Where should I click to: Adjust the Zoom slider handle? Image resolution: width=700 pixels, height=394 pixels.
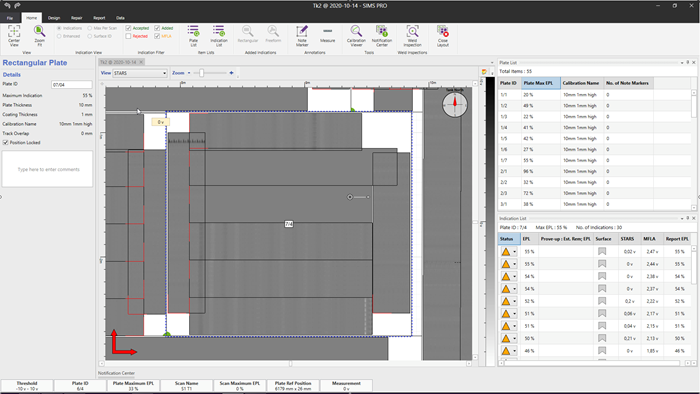[201, 73]
